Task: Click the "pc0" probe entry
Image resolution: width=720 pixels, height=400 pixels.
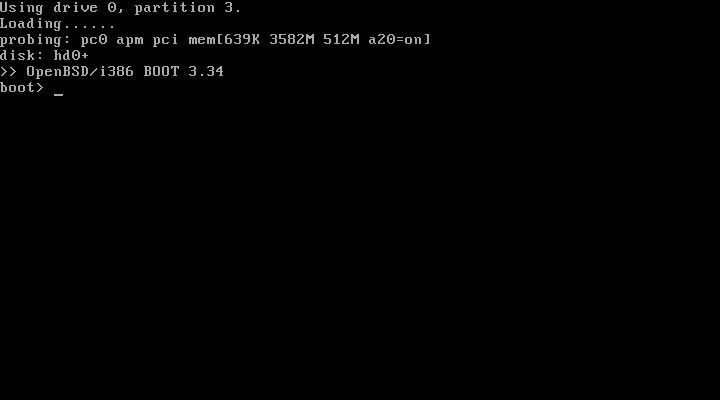Action: (94, 41)
